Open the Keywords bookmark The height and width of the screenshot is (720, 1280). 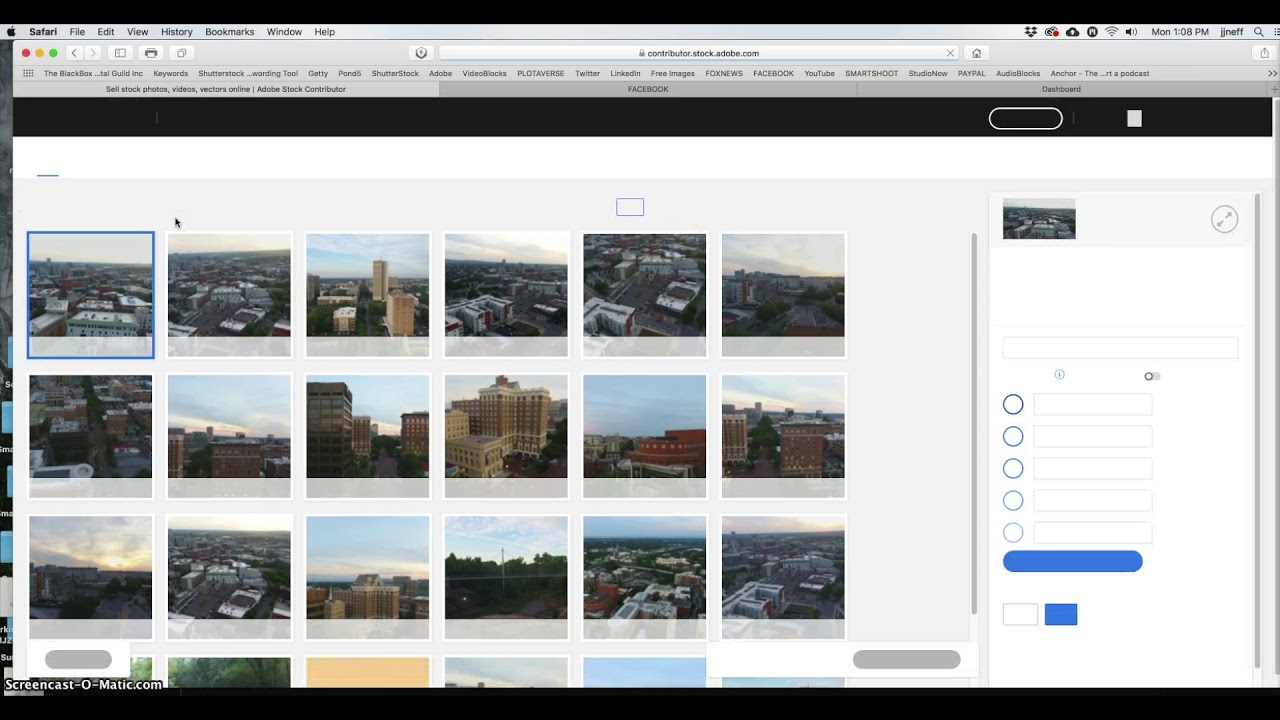click(x=170, y=73)
